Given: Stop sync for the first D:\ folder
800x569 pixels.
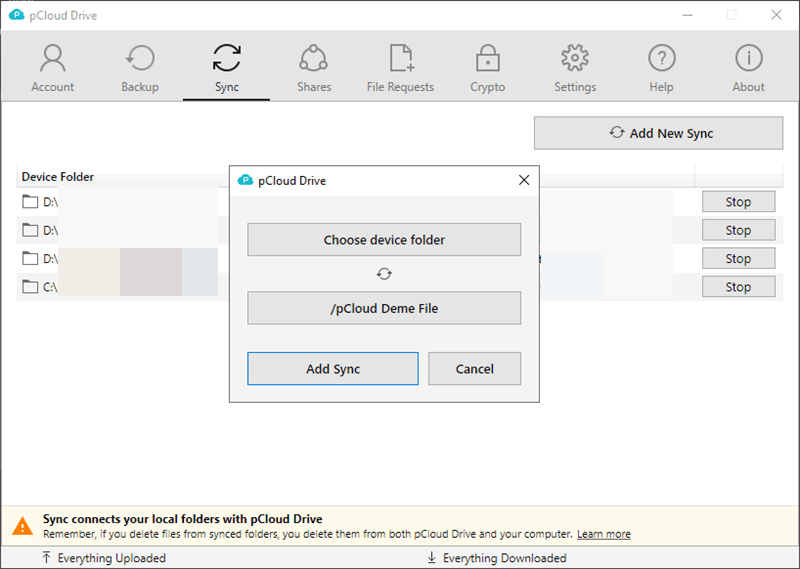Looking at the screenshot, I should pos(738,202).
